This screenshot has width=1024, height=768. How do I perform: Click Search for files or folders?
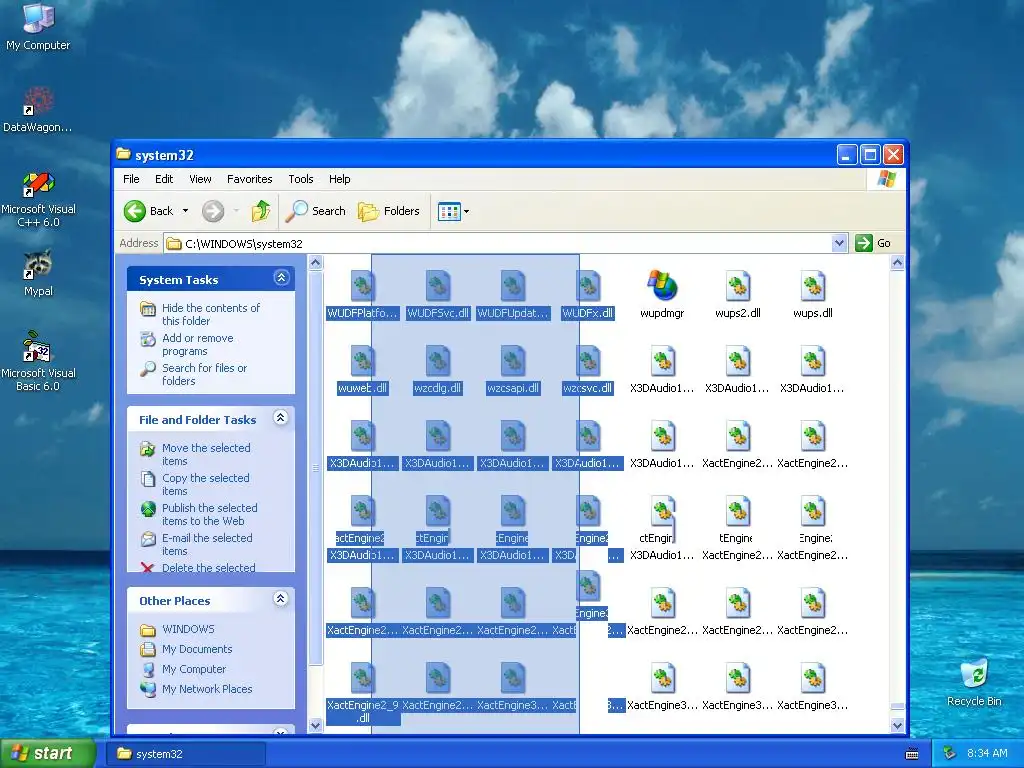click(x=204, y=374)
